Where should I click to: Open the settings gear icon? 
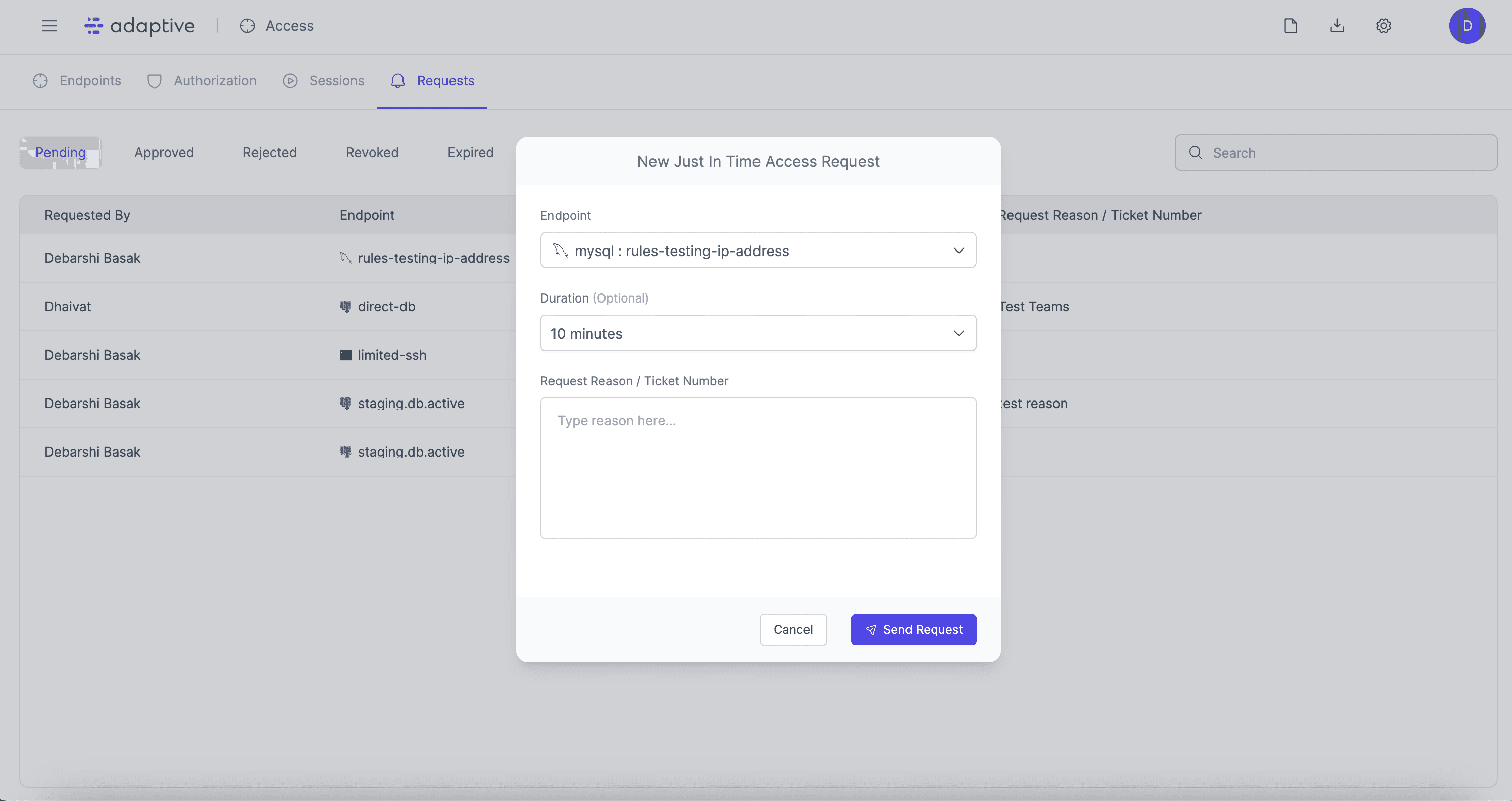1383,26
